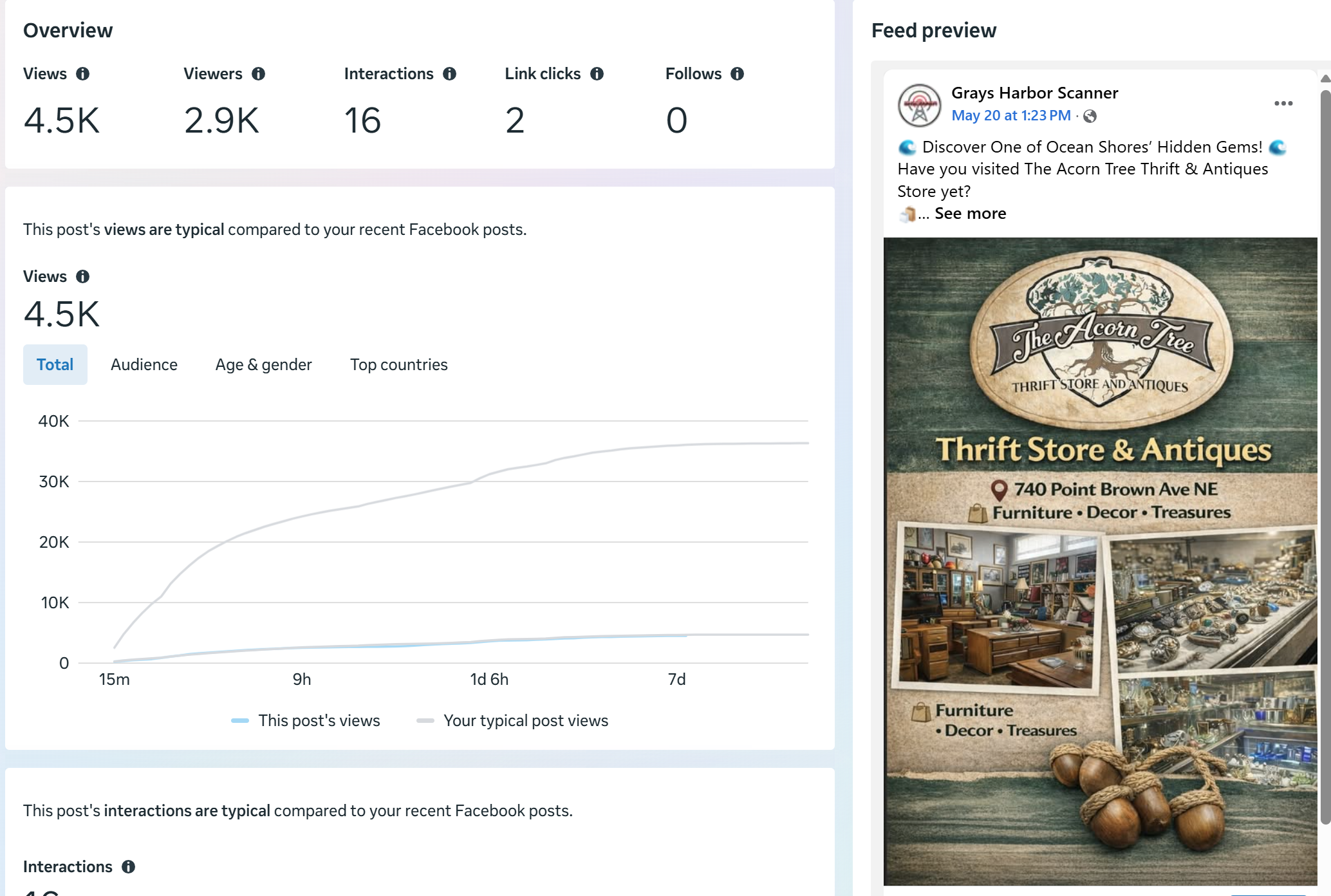Screen dimensions: 1331x896
Task: Click the info icon next to Interactions in Overview
Action: pyautogui.click(x=449, y=74)
